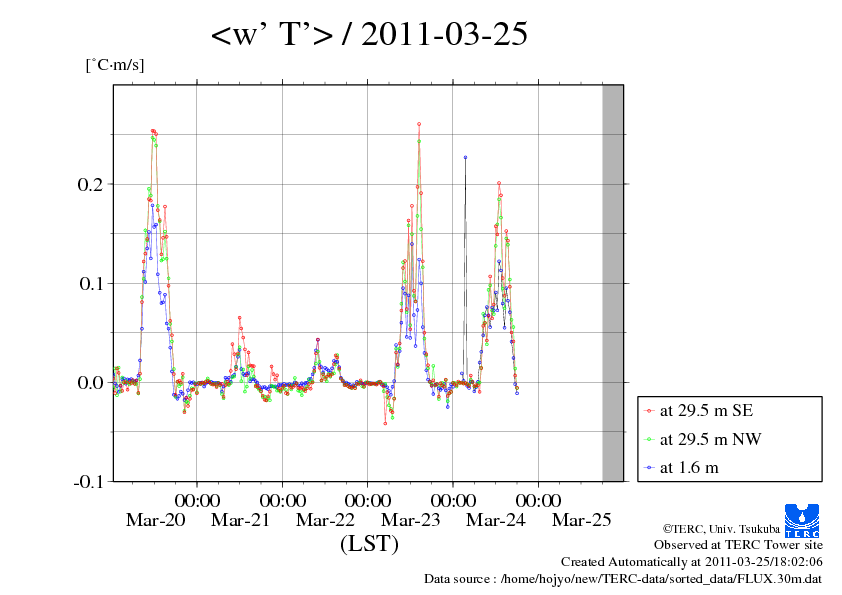
Task: Click the y-axis label 0.2
Action: click(x=90, y=184)
